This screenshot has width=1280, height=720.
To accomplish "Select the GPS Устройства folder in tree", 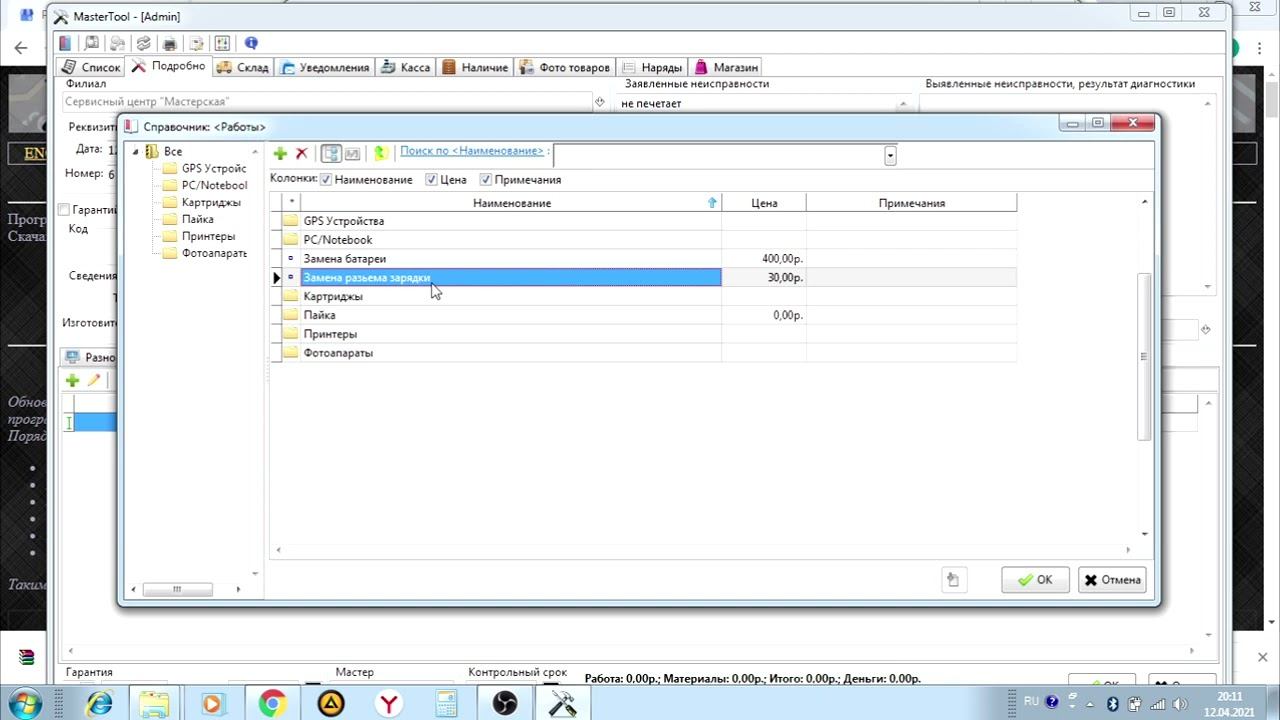I will (205, 168).
